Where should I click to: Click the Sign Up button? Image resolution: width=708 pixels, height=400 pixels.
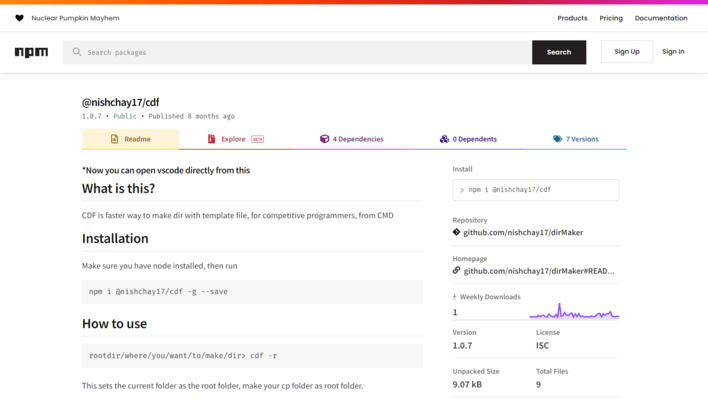(x=627, y=51)
